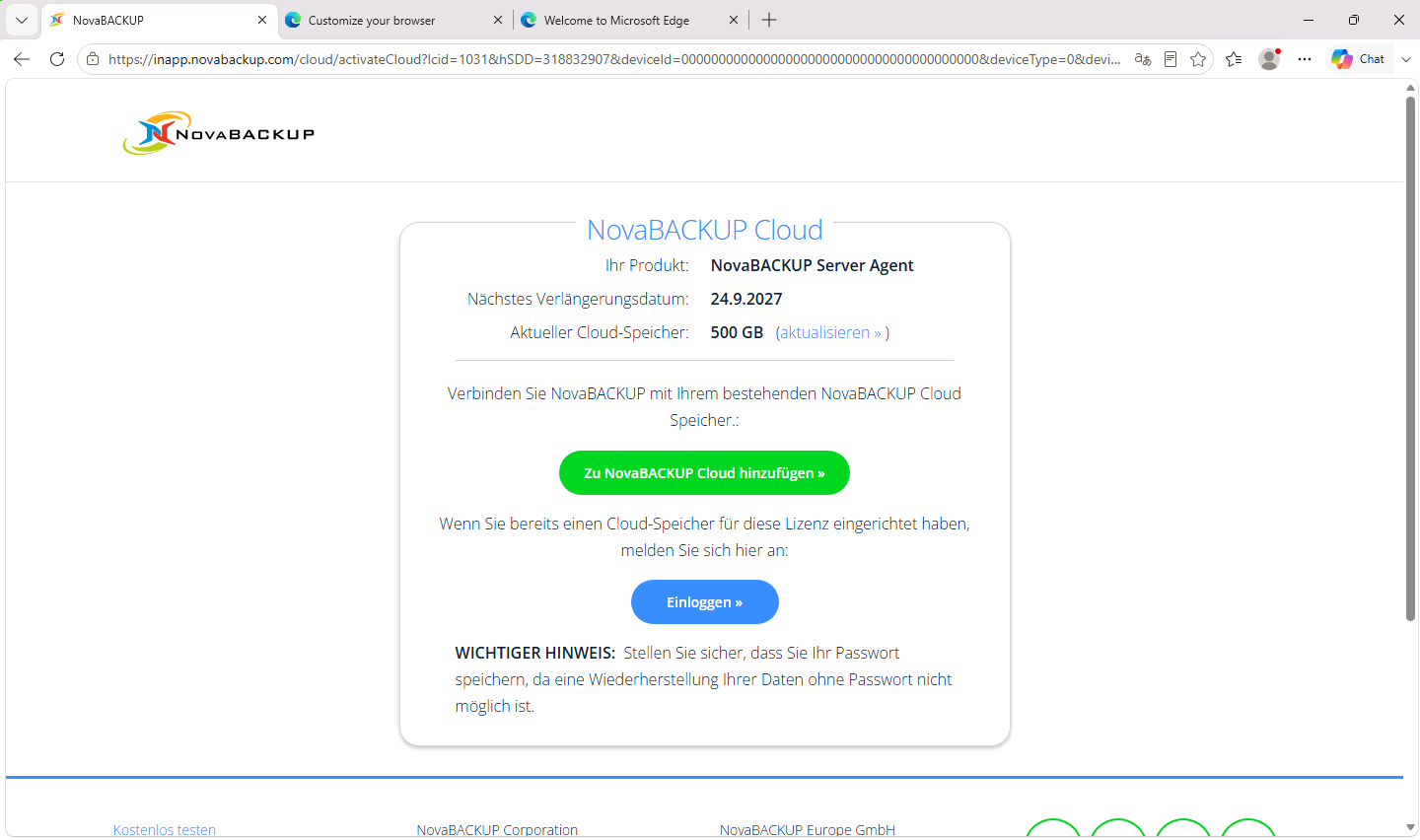Image resolution: width=1420 pixels, height=840 pixels.
Task: Click NovaBACKUP Corporation footer text
Action: click(x=497, y=830)
